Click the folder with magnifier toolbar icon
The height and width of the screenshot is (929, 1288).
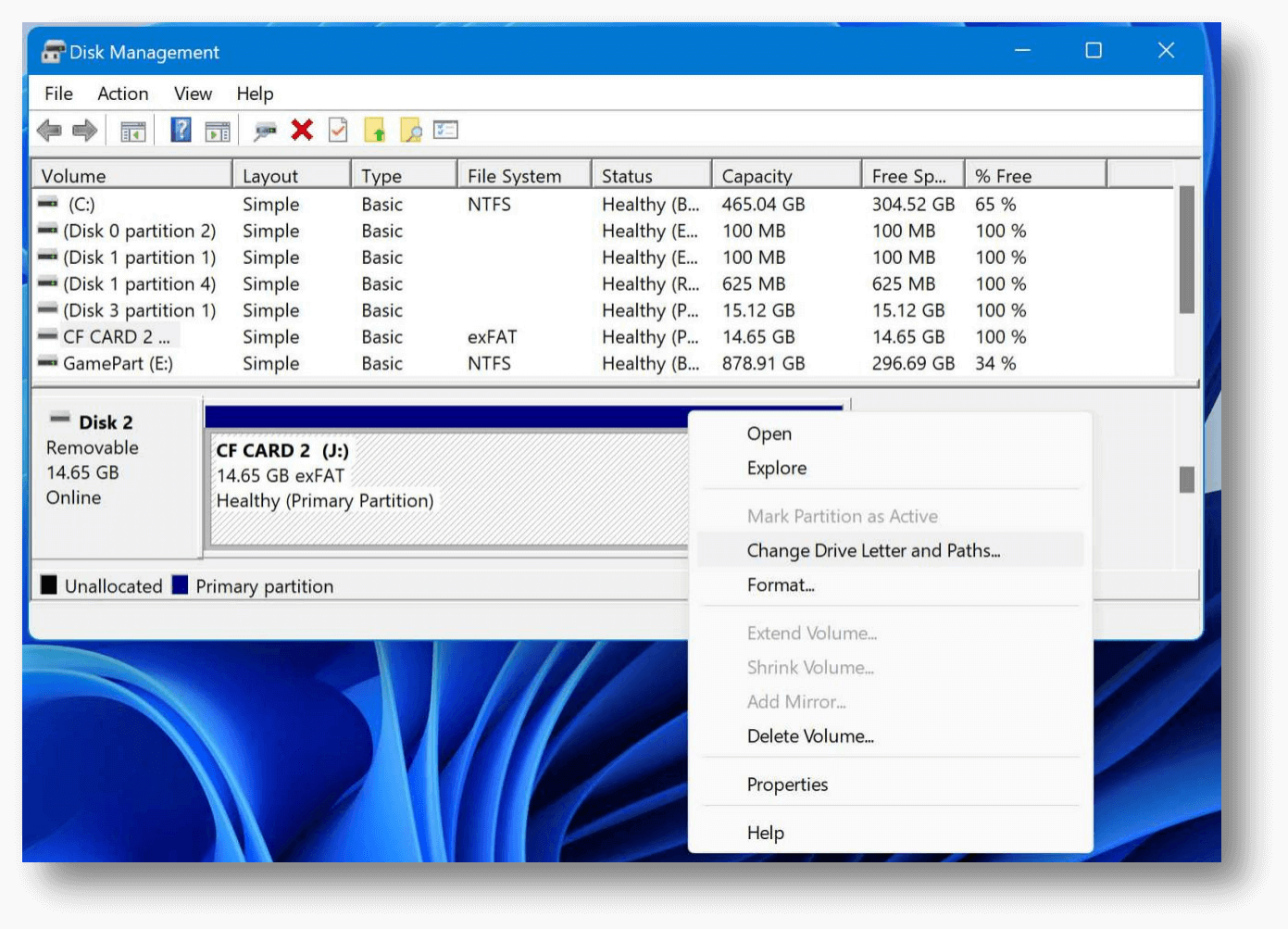click(x=411, y=130)
